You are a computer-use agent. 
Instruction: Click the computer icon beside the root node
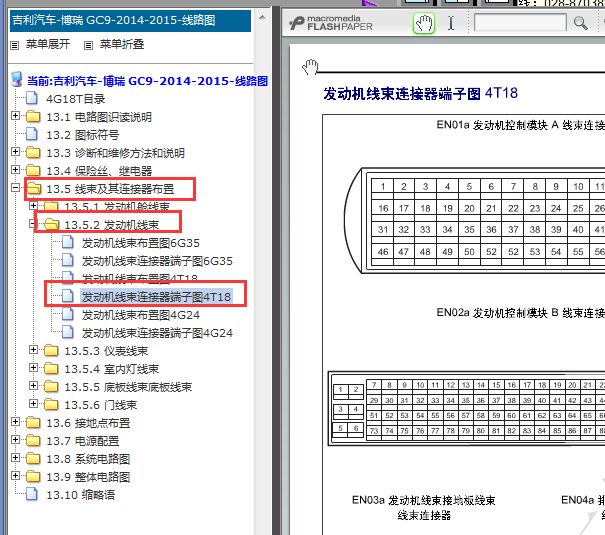pyautogui.click(x=17, y=79)
